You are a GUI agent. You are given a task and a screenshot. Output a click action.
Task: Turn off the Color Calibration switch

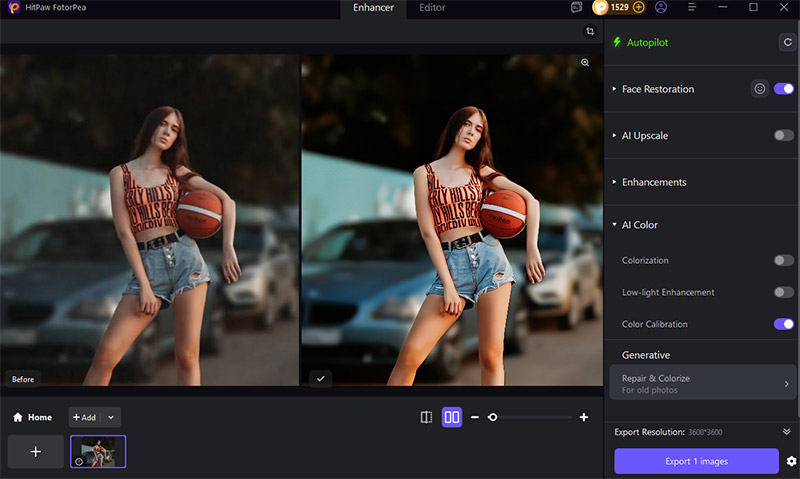[784, 324]
